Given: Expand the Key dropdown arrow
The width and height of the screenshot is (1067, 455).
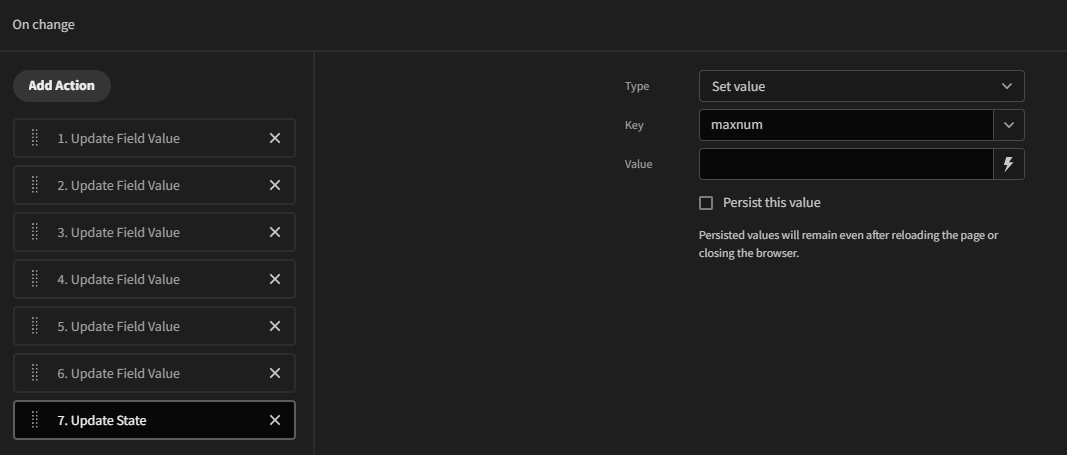Looking at the screenshot, I should [1008, 125].
